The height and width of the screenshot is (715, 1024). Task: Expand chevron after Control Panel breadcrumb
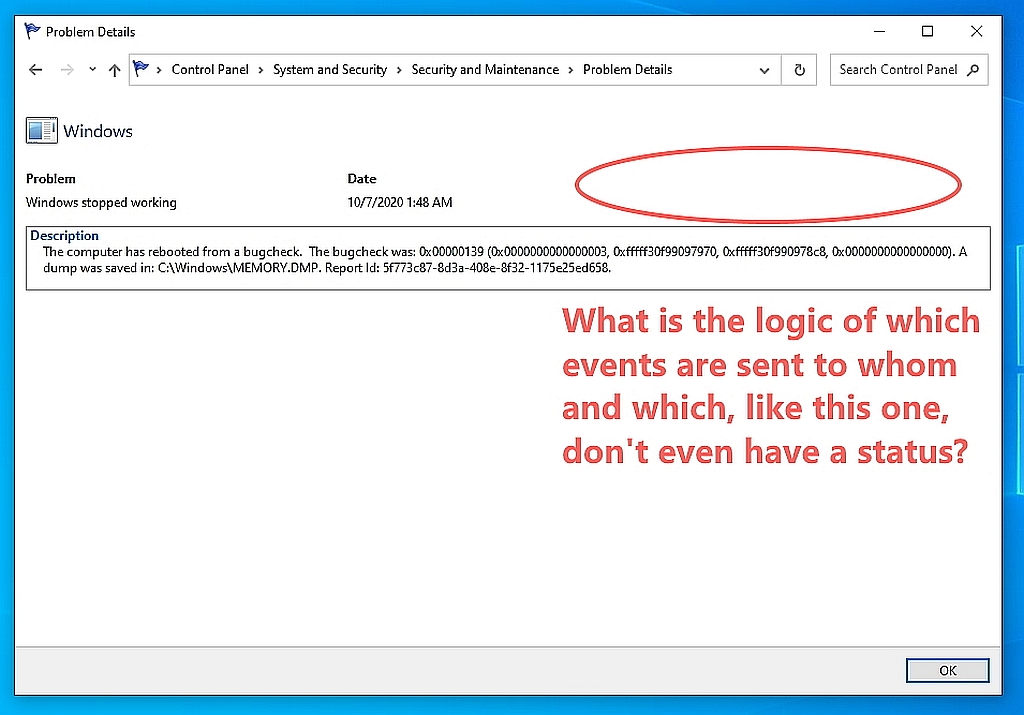pos(261,70)
